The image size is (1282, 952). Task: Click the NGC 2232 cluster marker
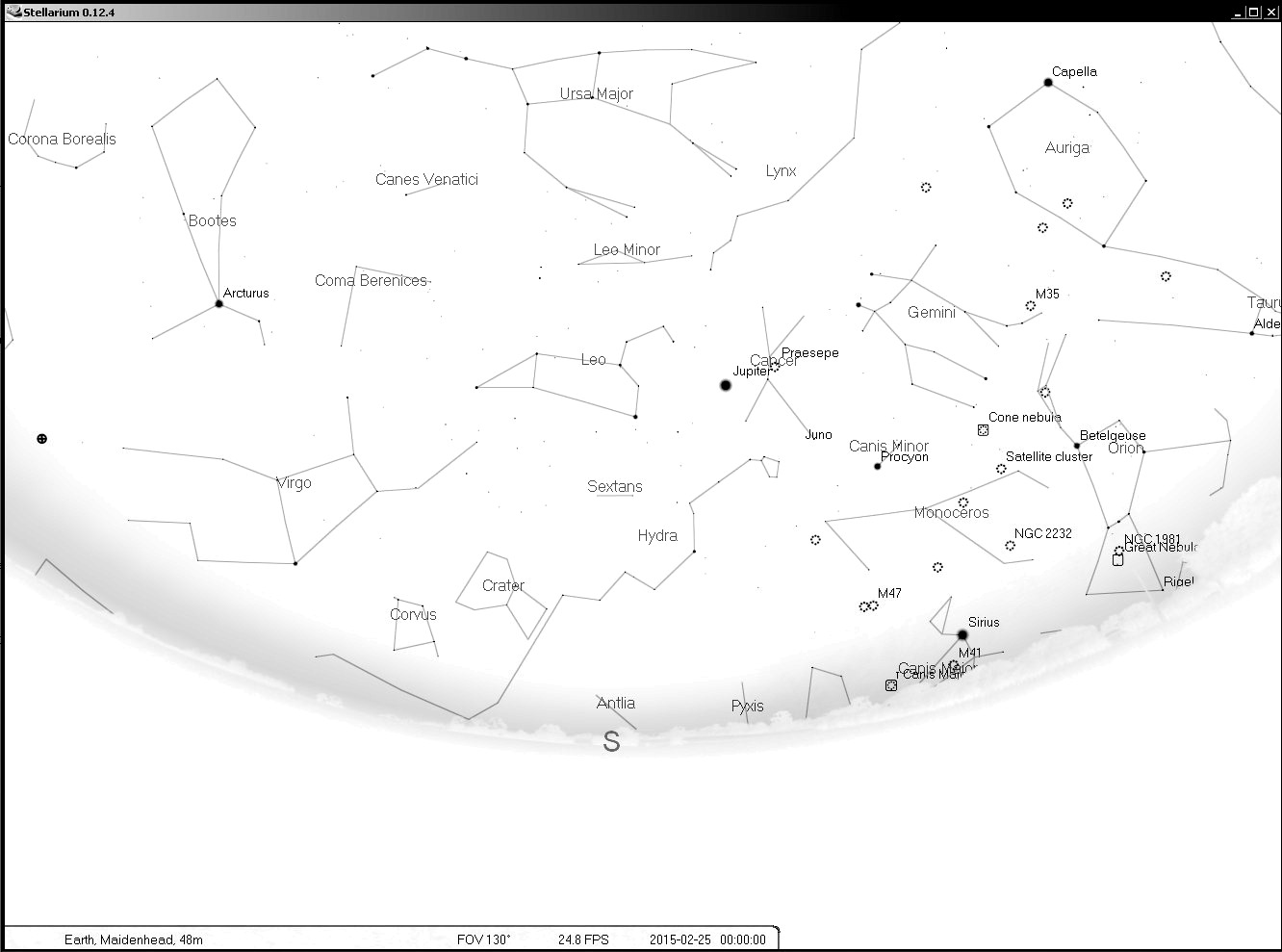click(1010, 546)
